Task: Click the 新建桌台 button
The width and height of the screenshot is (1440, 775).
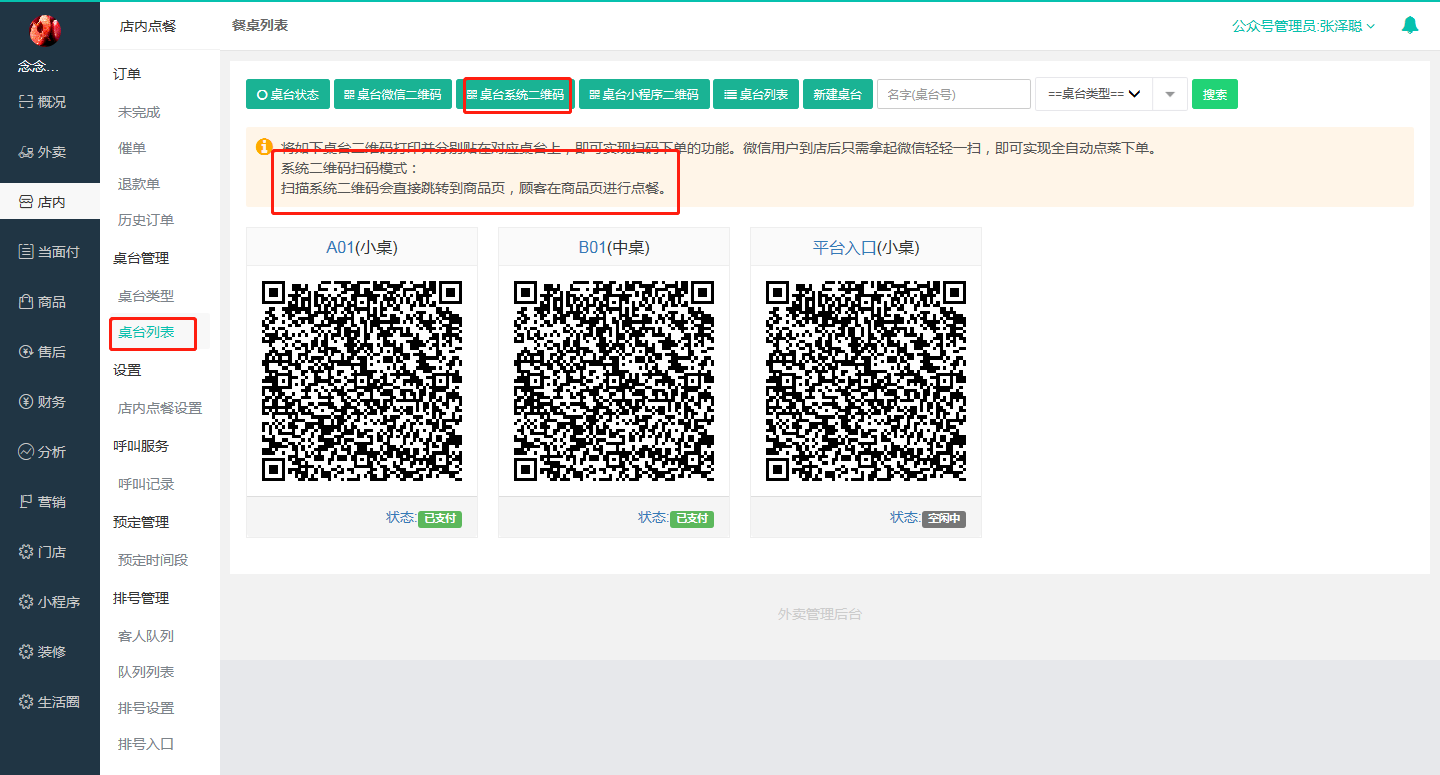Action: [x=838, y=94]
